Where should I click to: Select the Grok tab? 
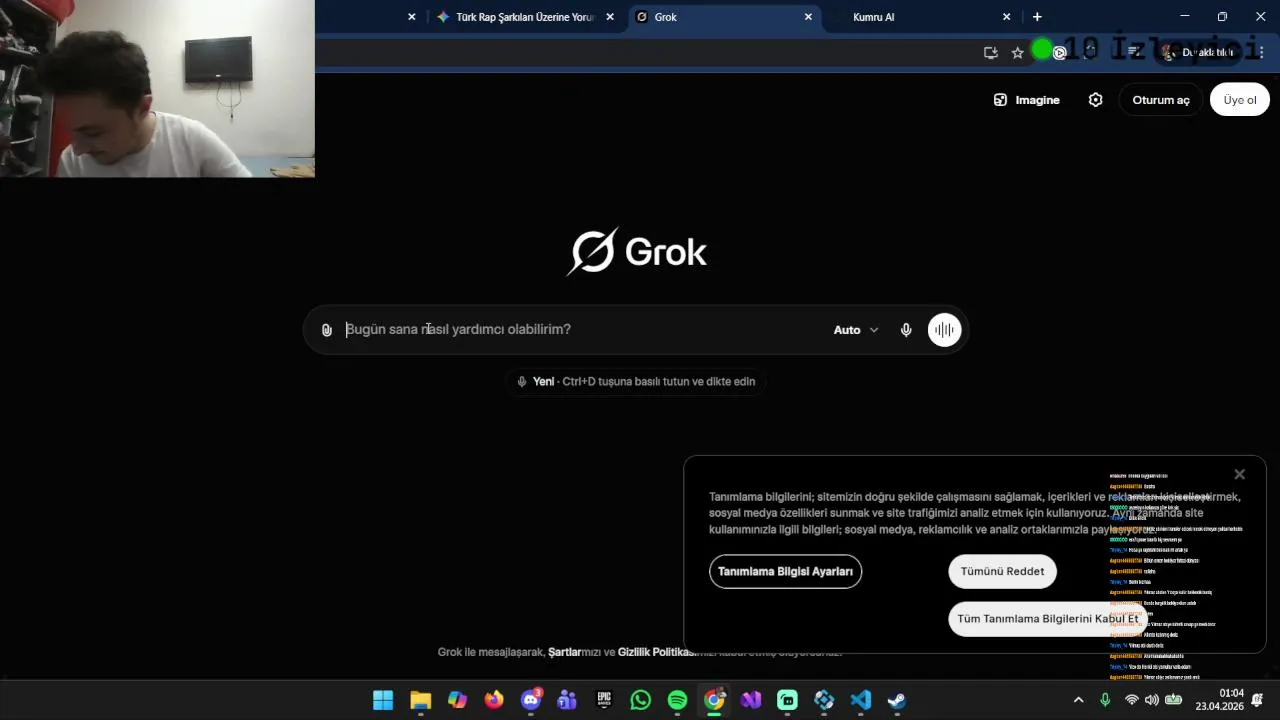[x=725, y=17]
